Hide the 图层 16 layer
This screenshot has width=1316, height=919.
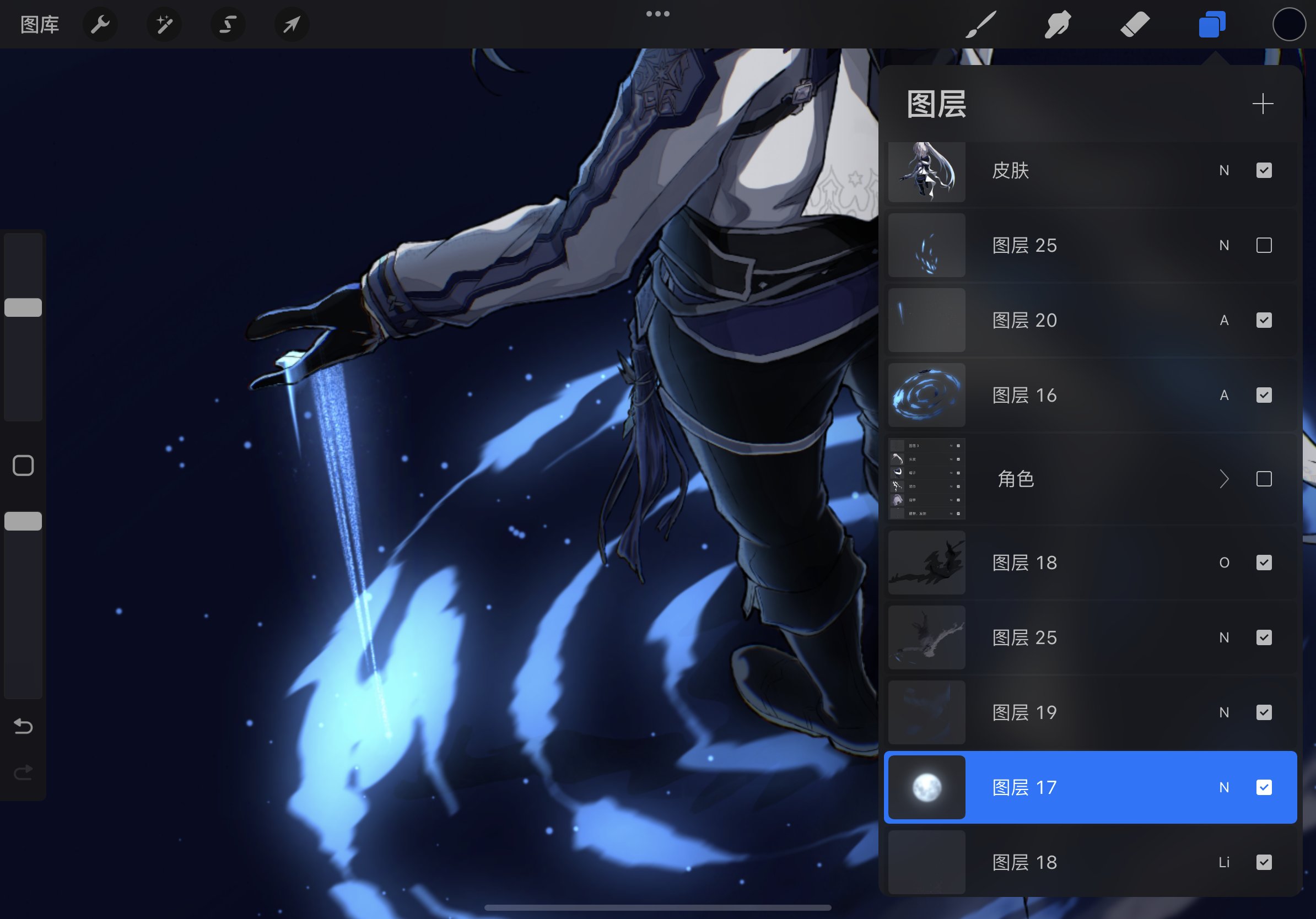coord(1264,396)
